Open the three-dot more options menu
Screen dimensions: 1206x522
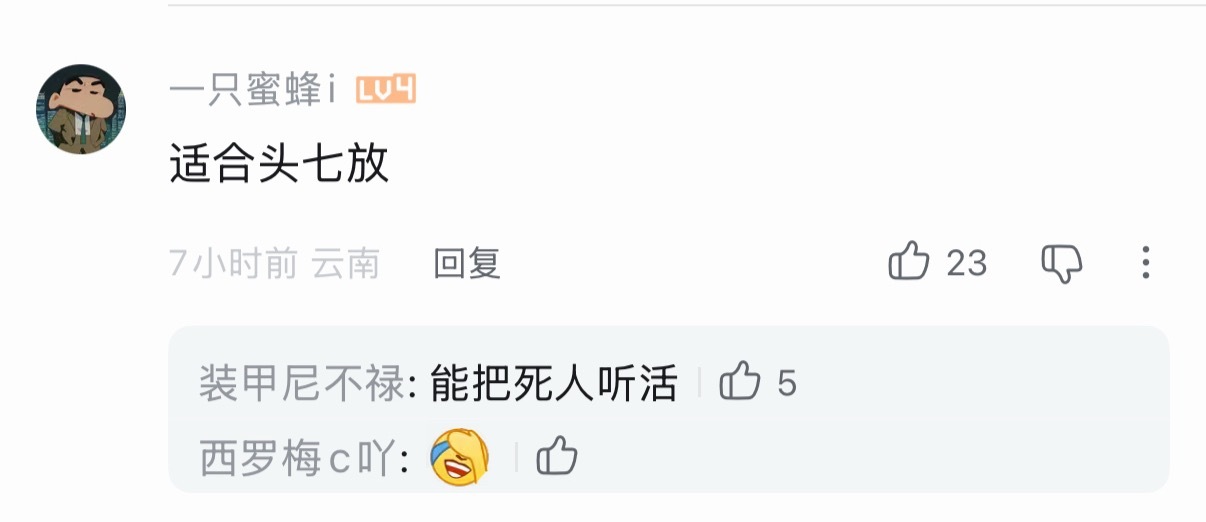[1146, 263]
